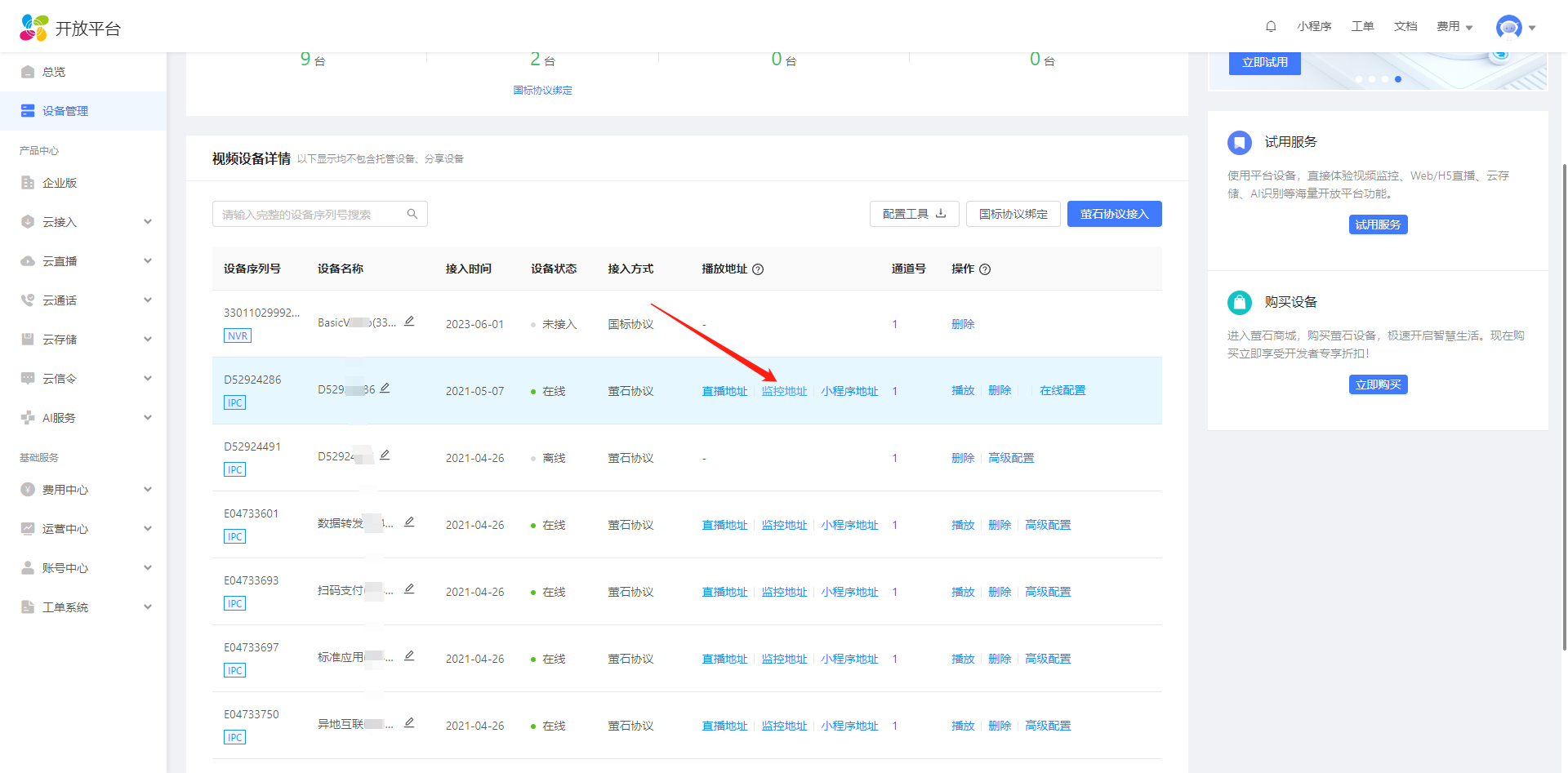Click the 云直播 sidebar icon

(x=28, y=261)
